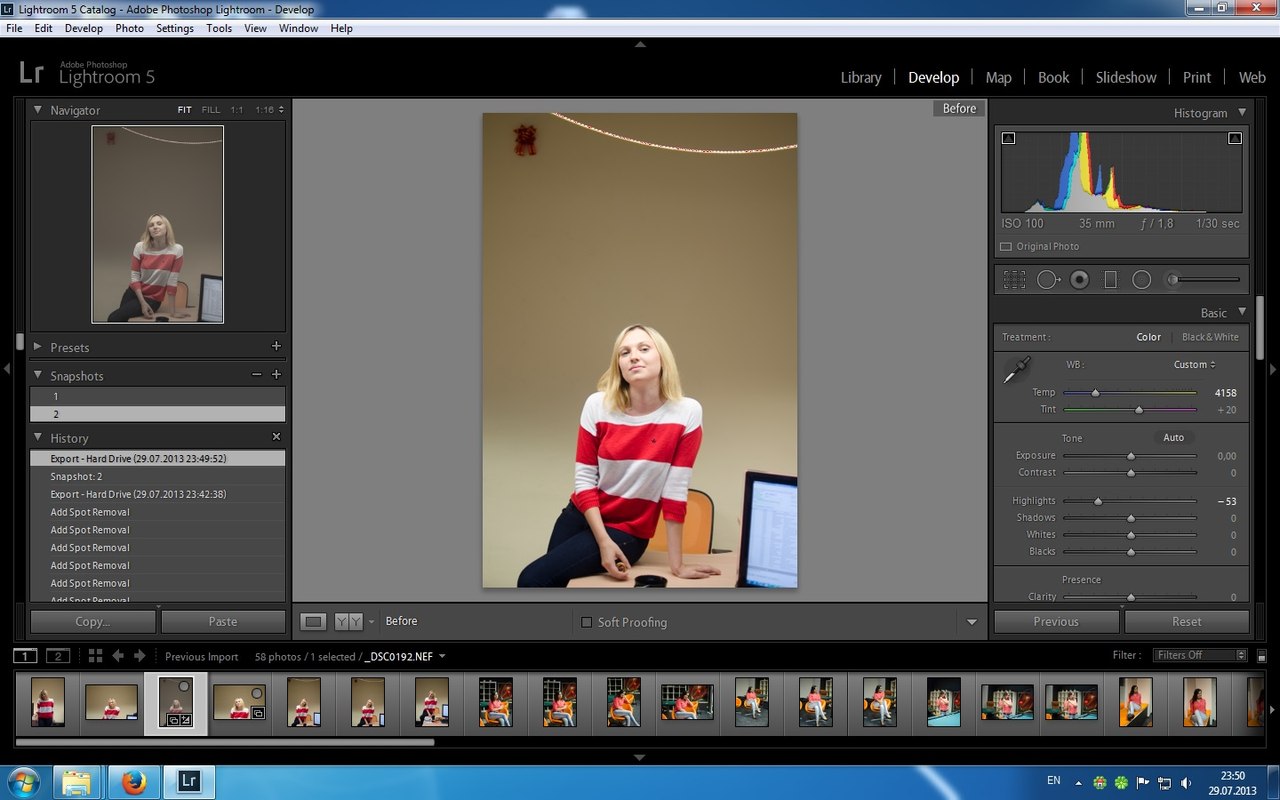Open Windows Explorer from the taskbar

(x=78, y=782)
